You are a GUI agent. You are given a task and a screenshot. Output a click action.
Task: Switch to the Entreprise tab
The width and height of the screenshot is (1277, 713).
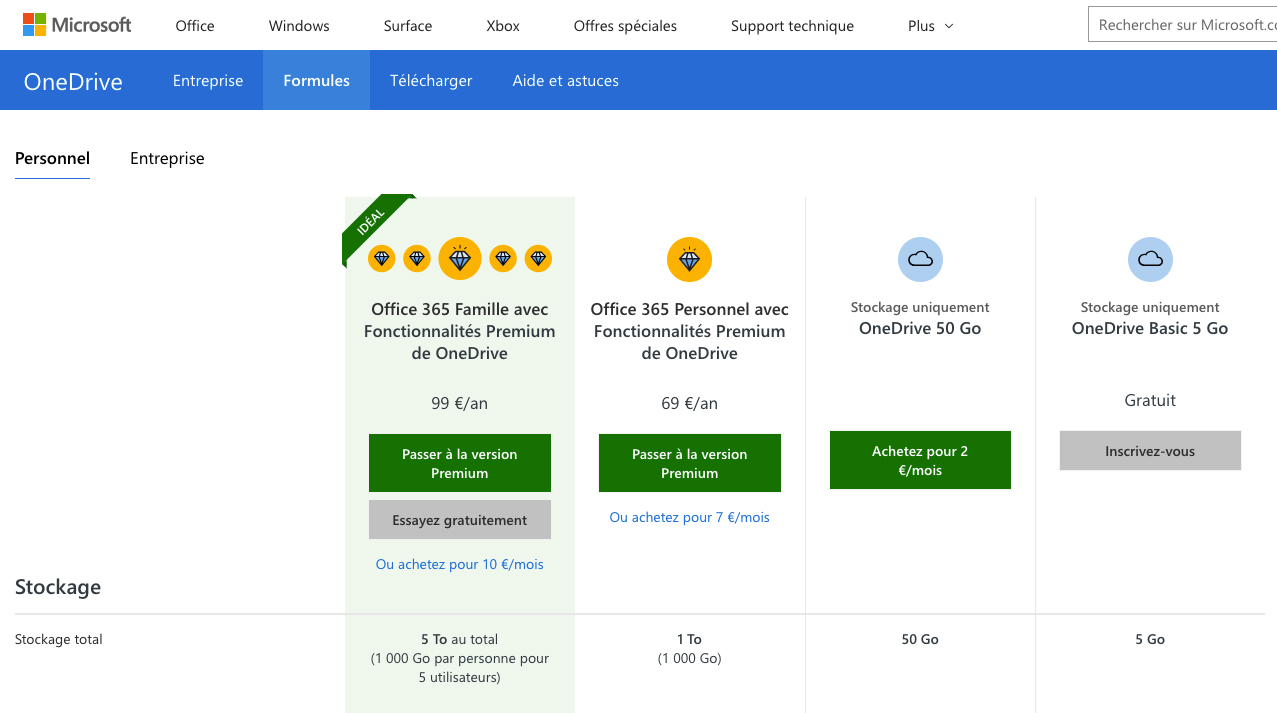tap(167, 158)
